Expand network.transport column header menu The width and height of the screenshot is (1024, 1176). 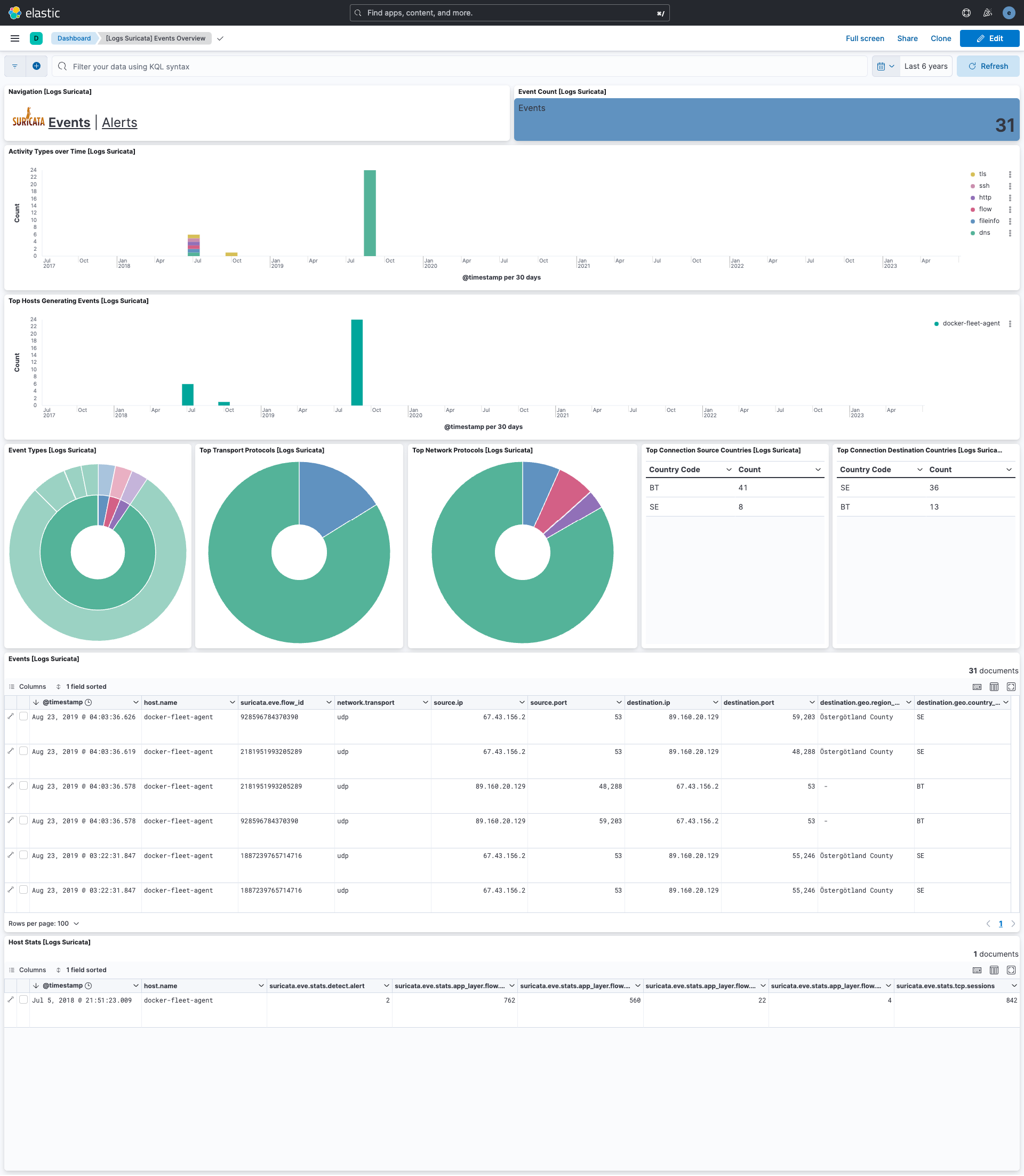tap(425, 702)
